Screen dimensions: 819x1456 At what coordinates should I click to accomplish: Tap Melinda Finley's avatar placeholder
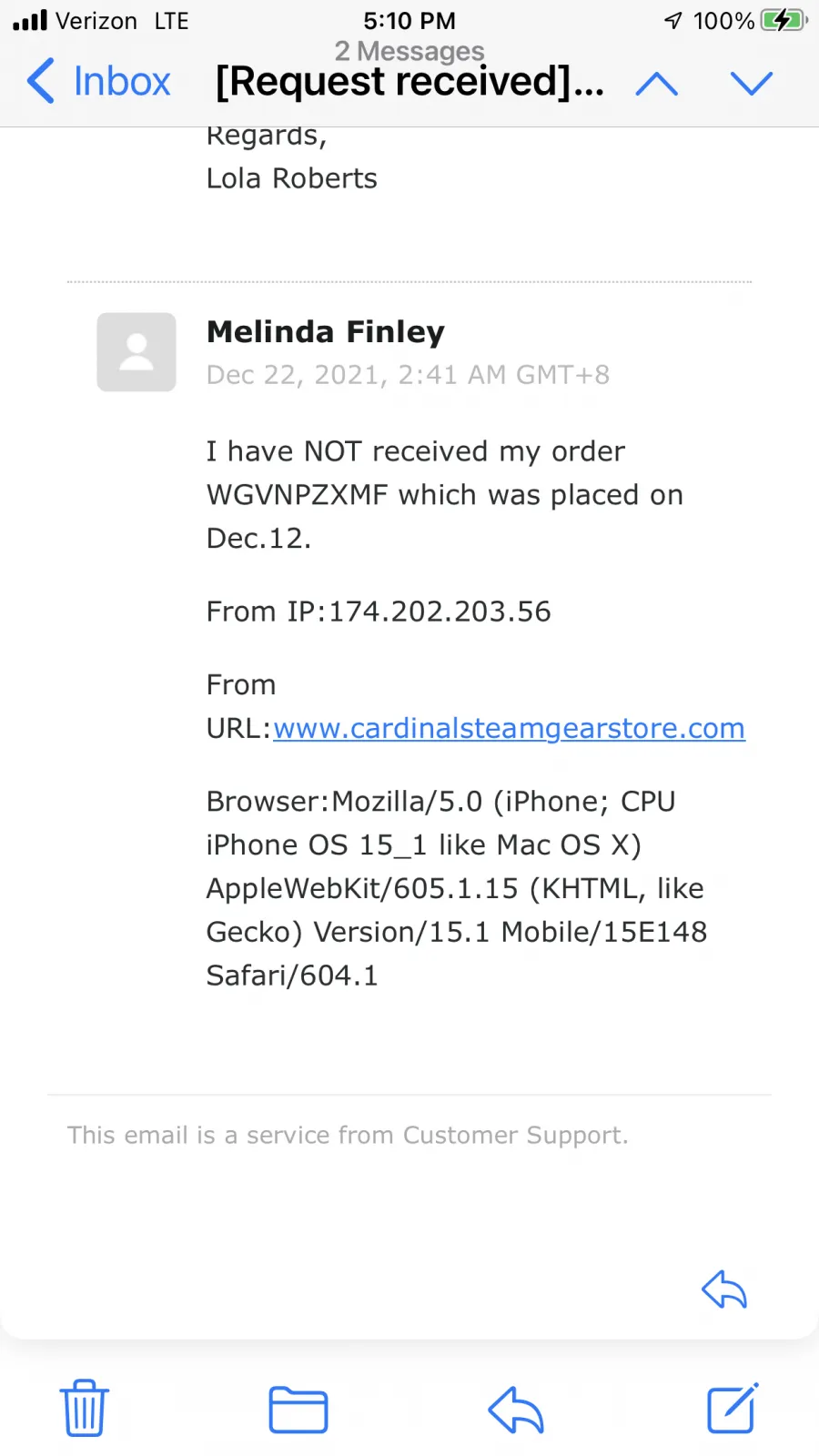click(x=136, y=352)
